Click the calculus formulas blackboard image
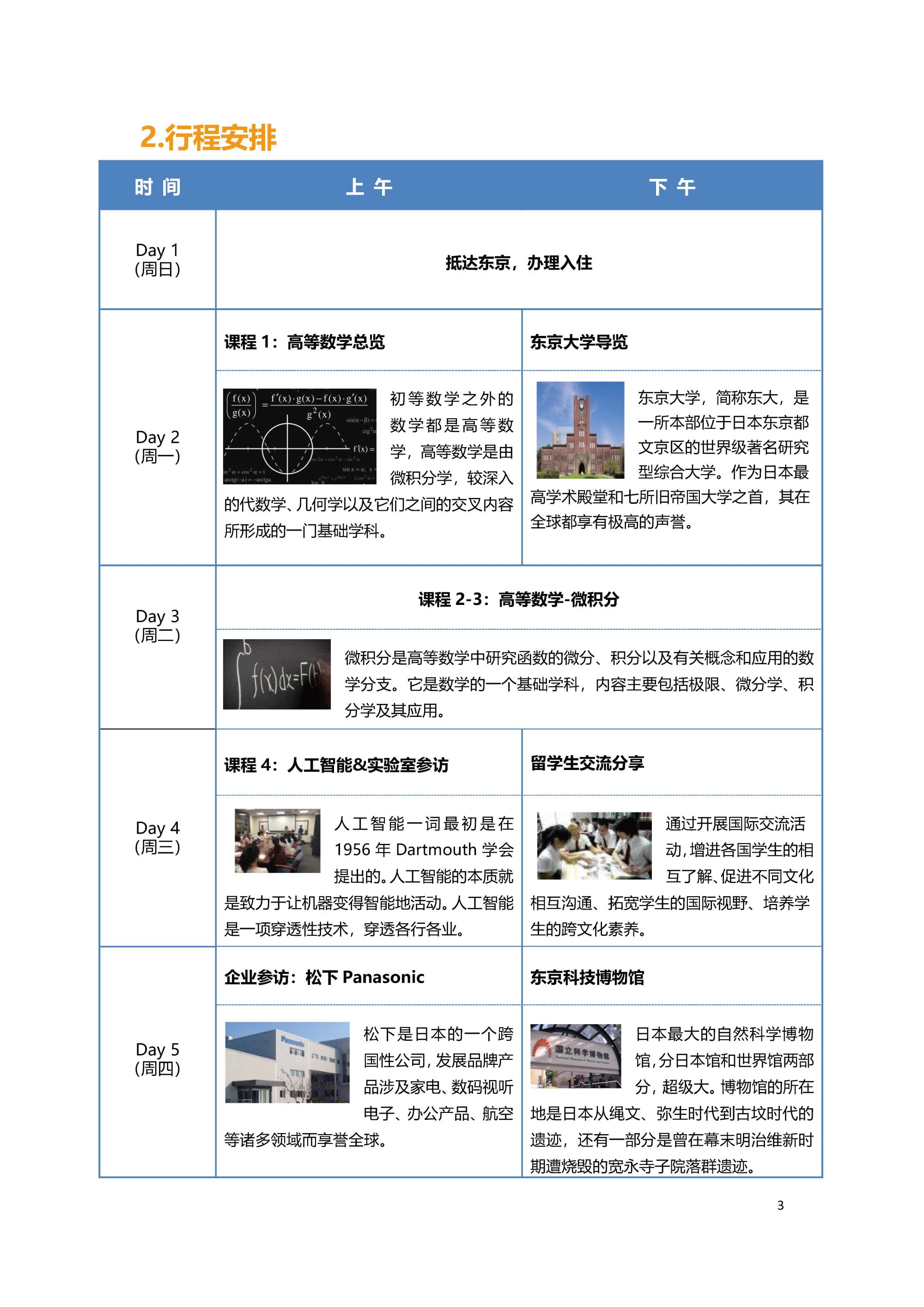The height and width of the screenshot is (1307, 924). pyautogui.click(x=299, y=436)
